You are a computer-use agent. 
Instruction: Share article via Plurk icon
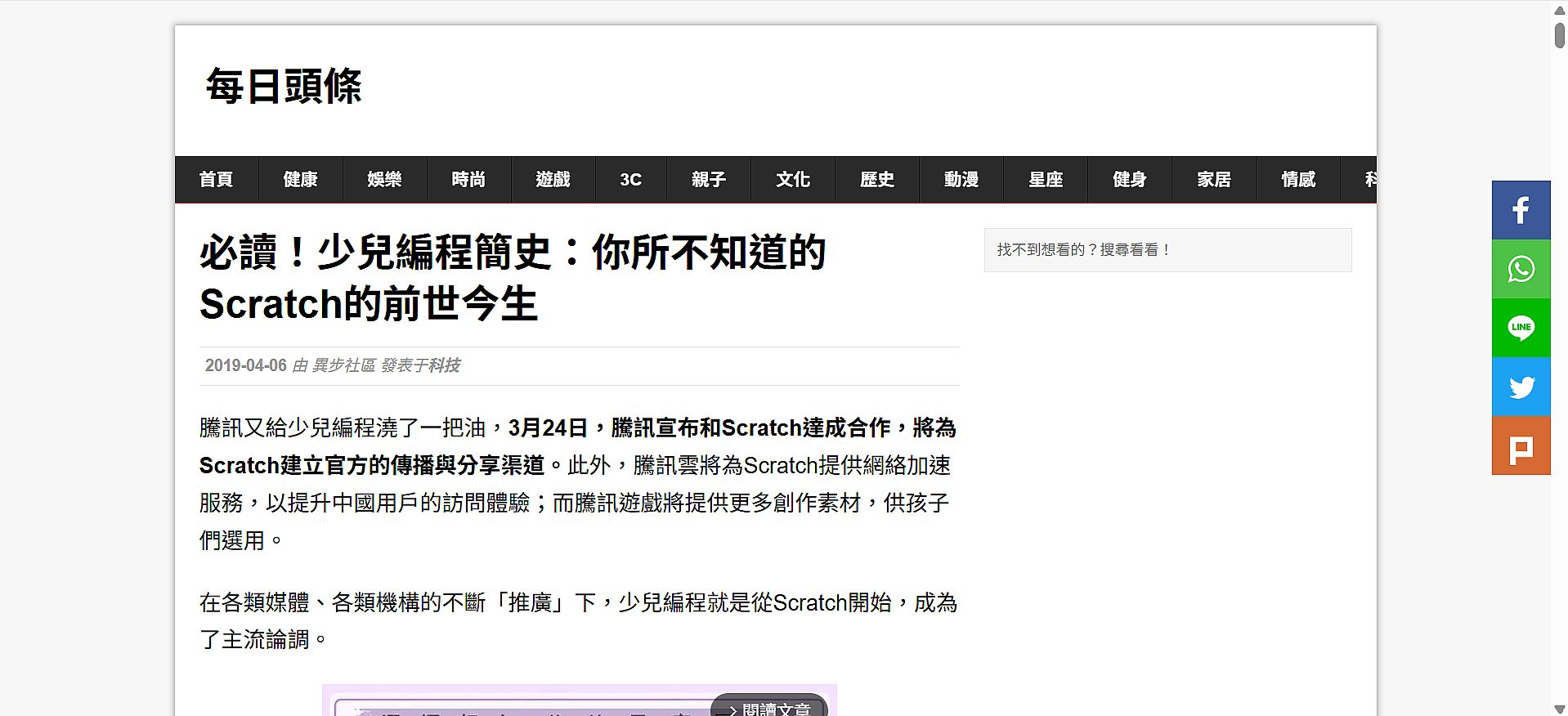tap(1521, 446)
